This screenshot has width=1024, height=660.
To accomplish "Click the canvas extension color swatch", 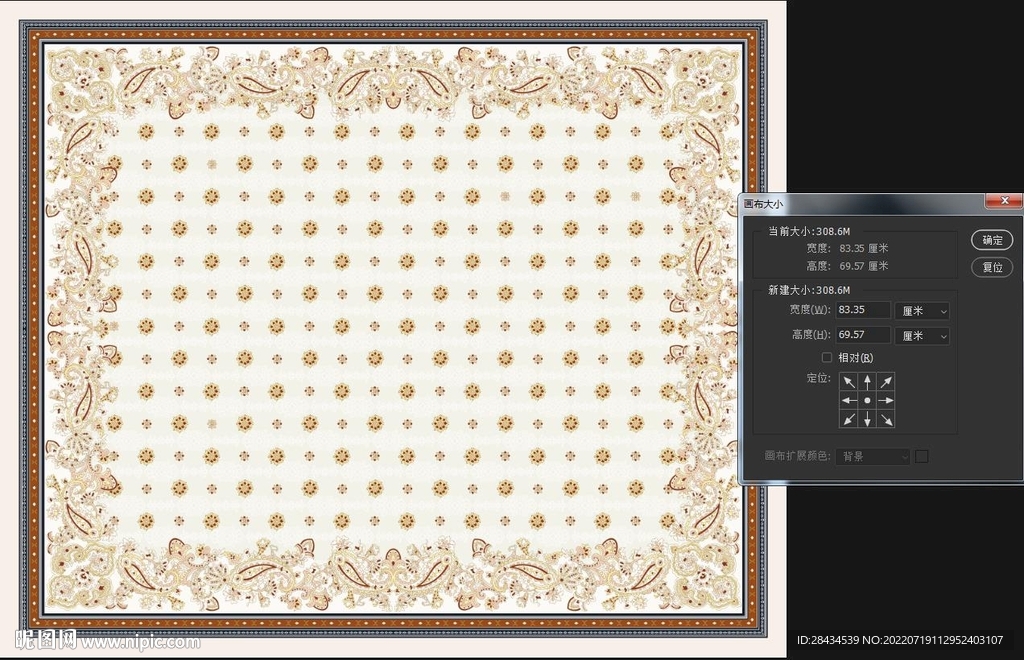I will (922, 456).
